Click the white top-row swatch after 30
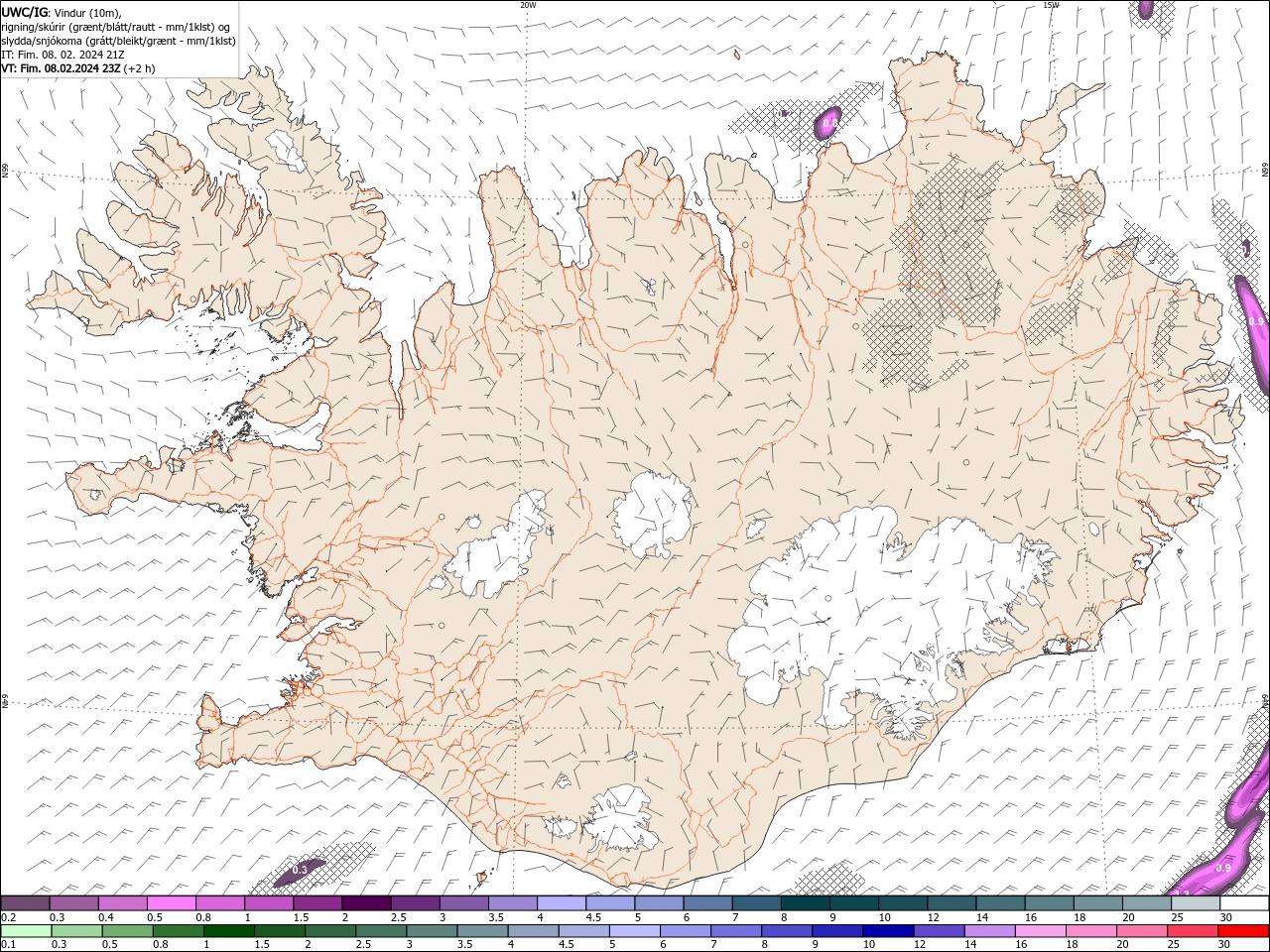The width and height of the screenshot is (1270, 952). (x=1244, y=903)
